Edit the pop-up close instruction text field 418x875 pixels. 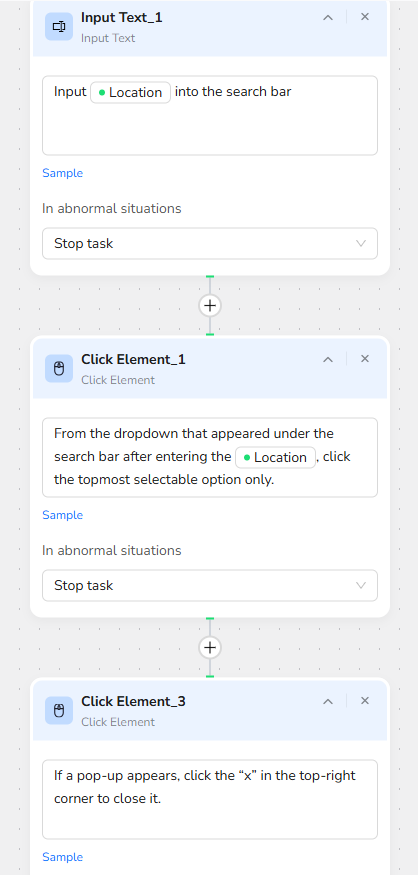pos(210,799)
